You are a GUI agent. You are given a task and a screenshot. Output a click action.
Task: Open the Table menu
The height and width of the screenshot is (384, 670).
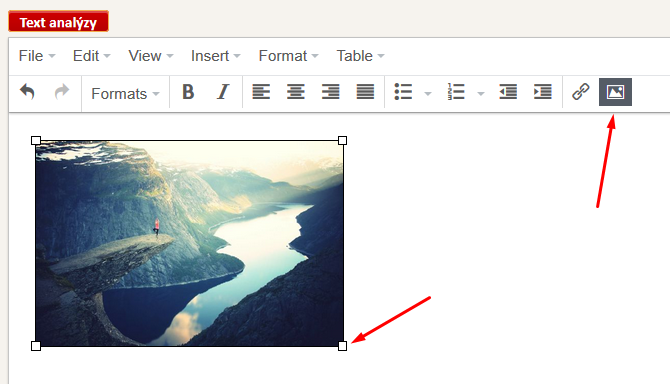click(x=361, y=56)
